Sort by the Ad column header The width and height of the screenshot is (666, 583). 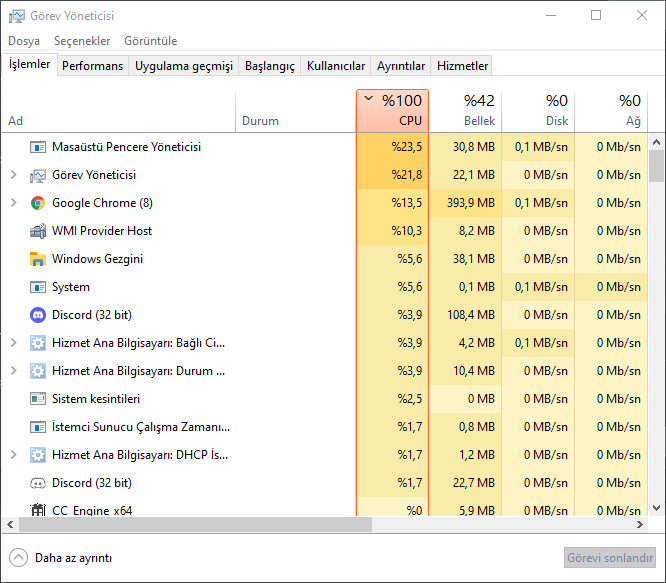pos(118,111)
